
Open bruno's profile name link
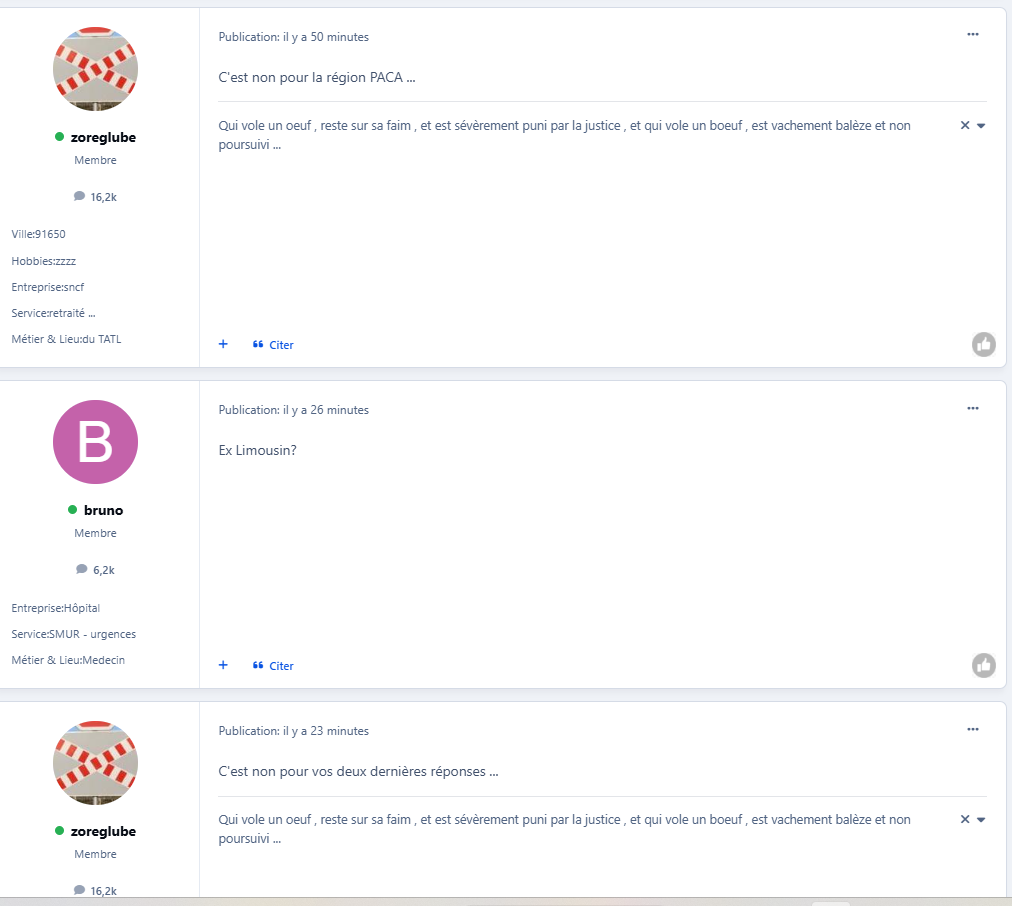(x=103, y=510)
